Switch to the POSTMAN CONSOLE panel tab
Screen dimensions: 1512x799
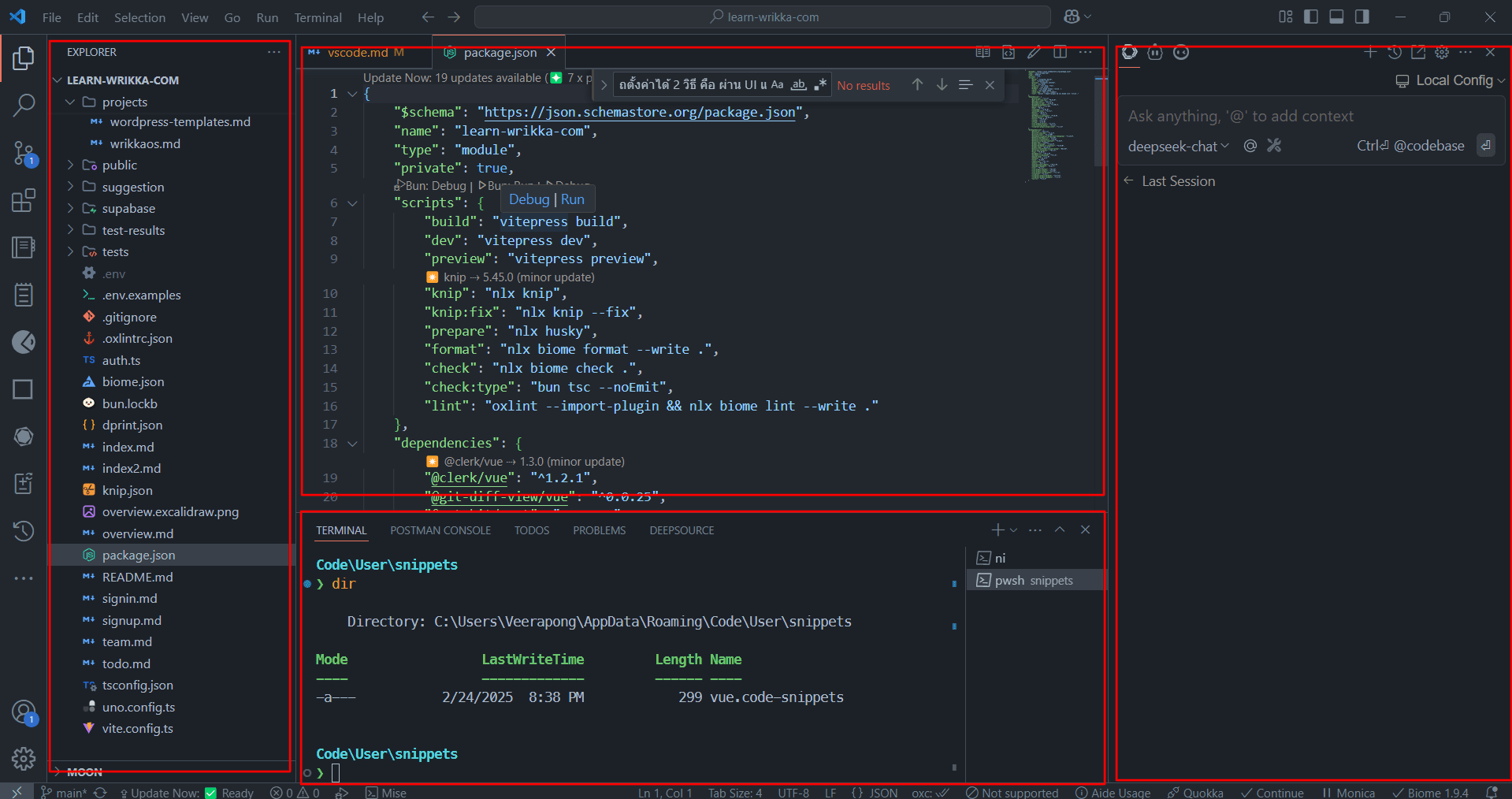tap(440, 530)
